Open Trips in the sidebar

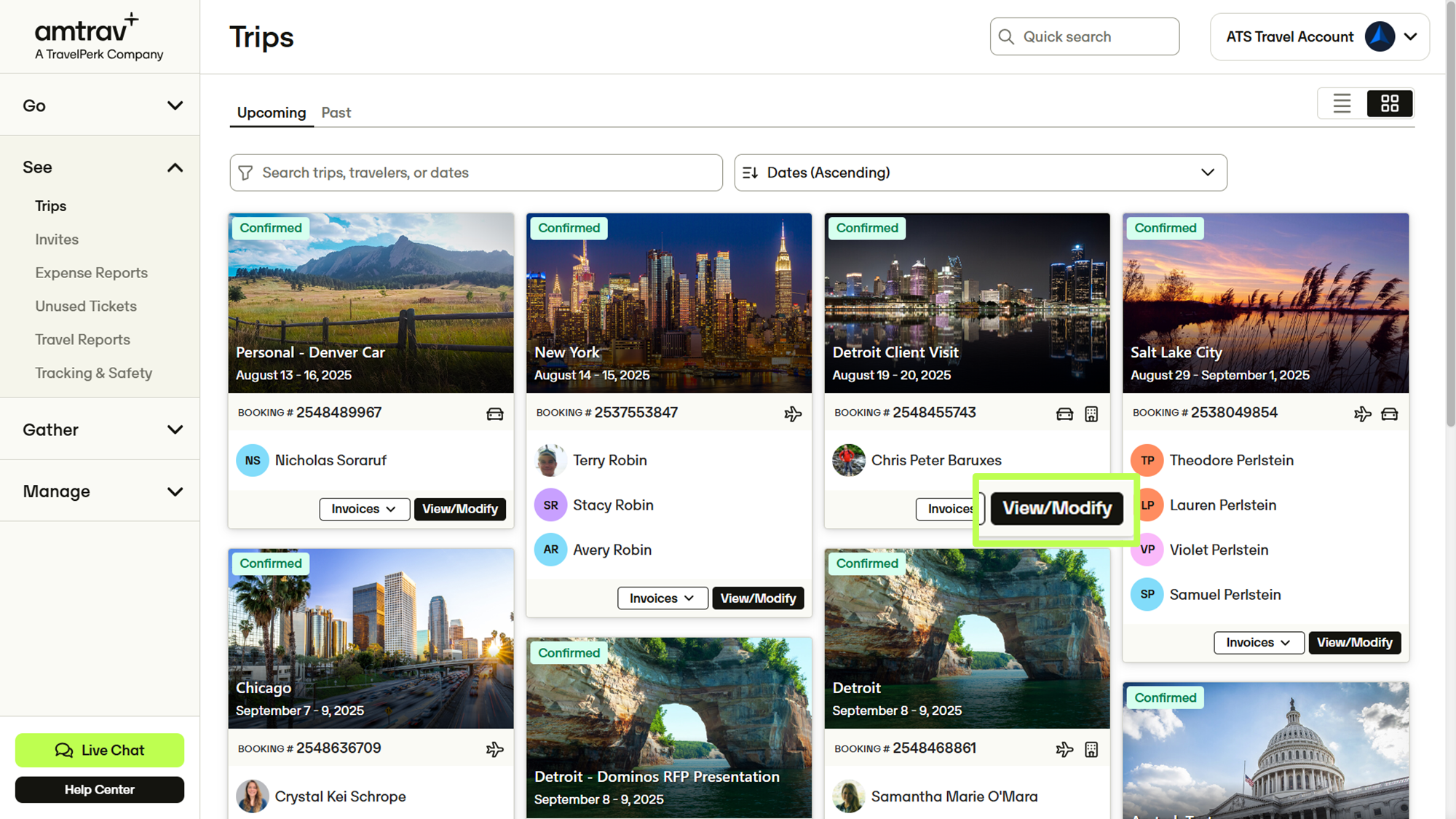[51, 206]
